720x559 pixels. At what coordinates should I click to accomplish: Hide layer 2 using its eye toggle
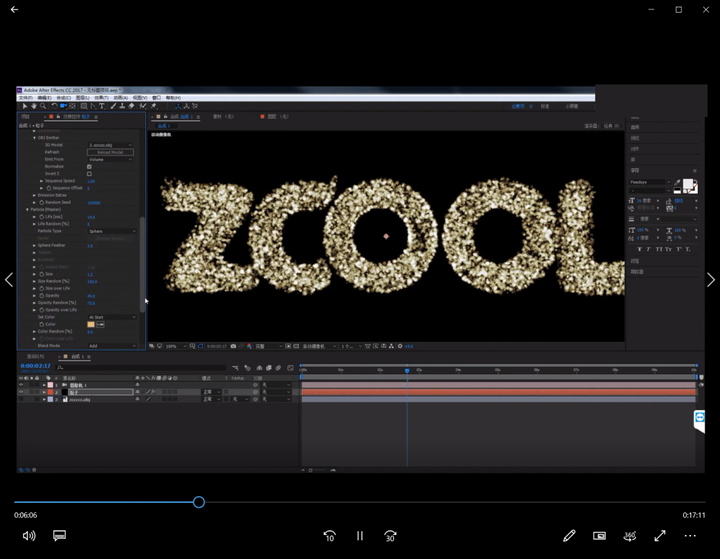(21, 392)
